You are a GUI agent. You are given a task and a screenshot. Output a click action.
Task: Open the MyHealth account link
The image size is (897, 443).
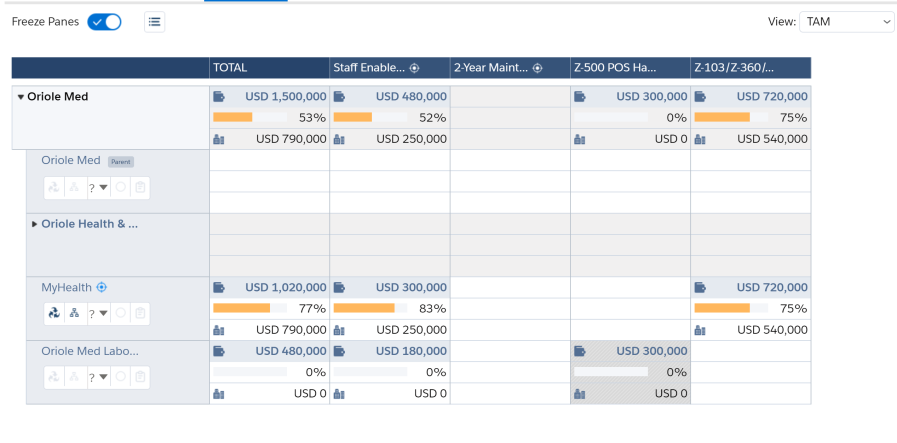click(x=66, y=287)
